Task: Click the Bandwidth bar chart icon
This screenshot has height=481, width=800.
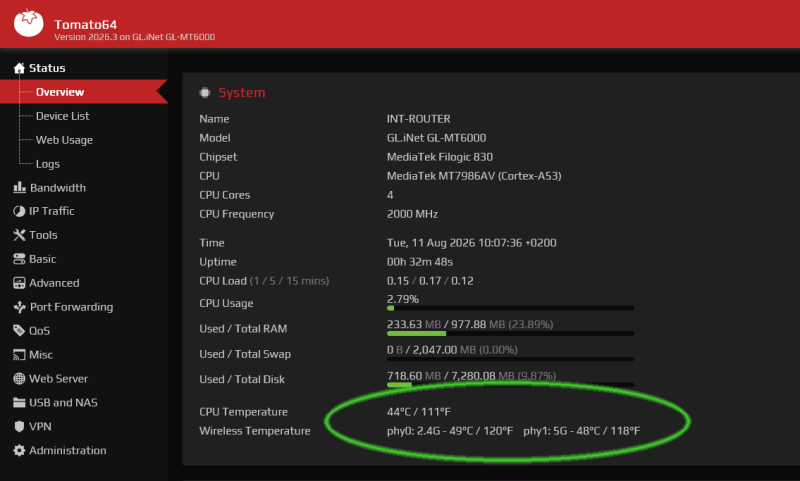Action: (19, 187)
